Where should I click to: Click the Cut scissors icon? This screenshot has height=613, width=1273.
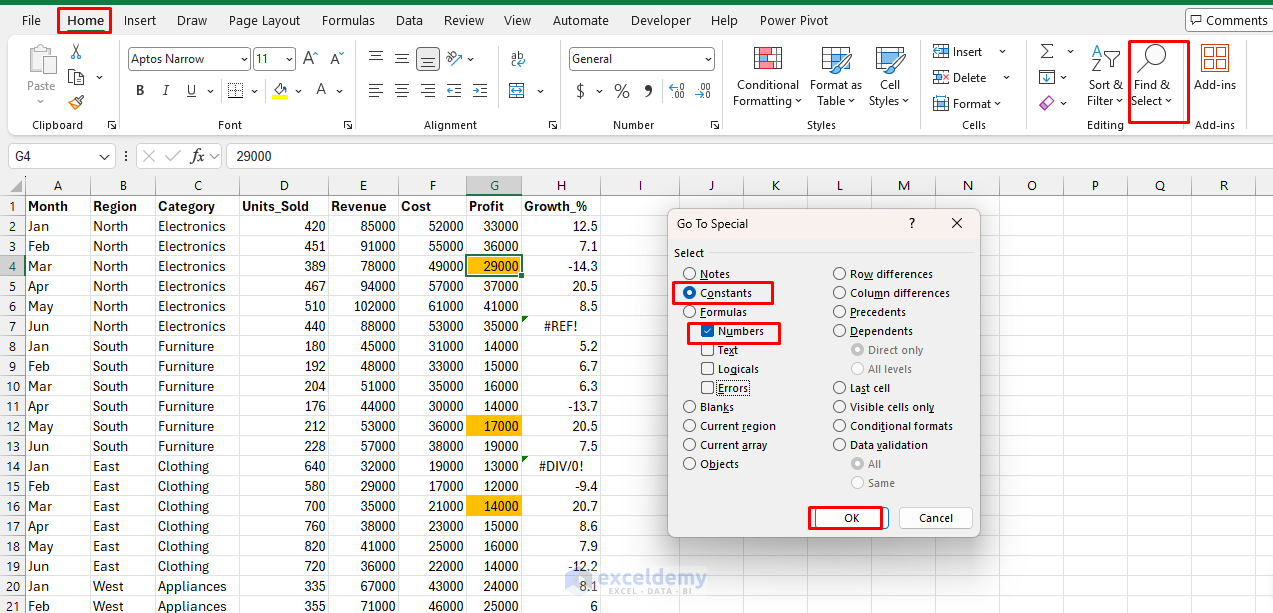pos(76,52)
